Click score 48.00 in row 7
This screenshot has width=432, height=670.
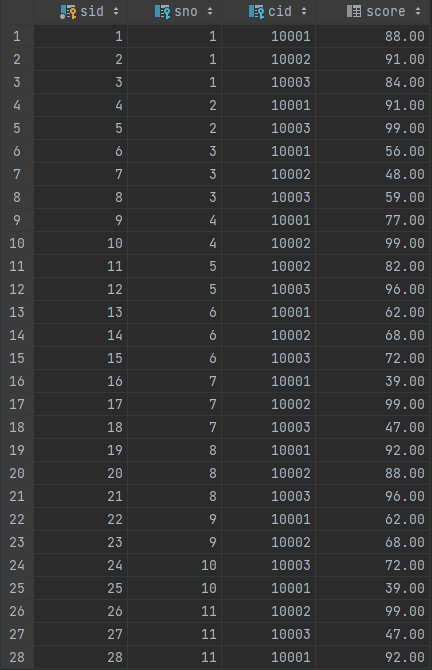point(373,174)
